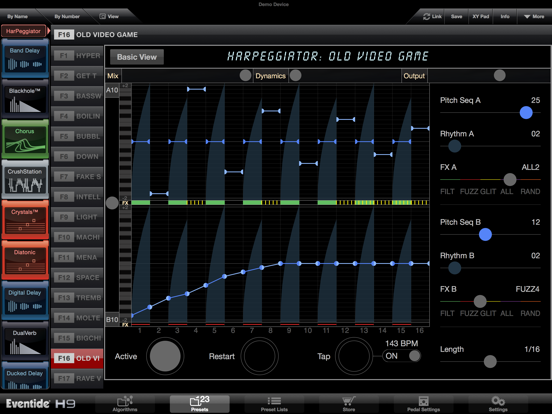Select preset F12 SPACE
Image resolution: width=552 pixels, height=414 pixels.
[77, 277]
